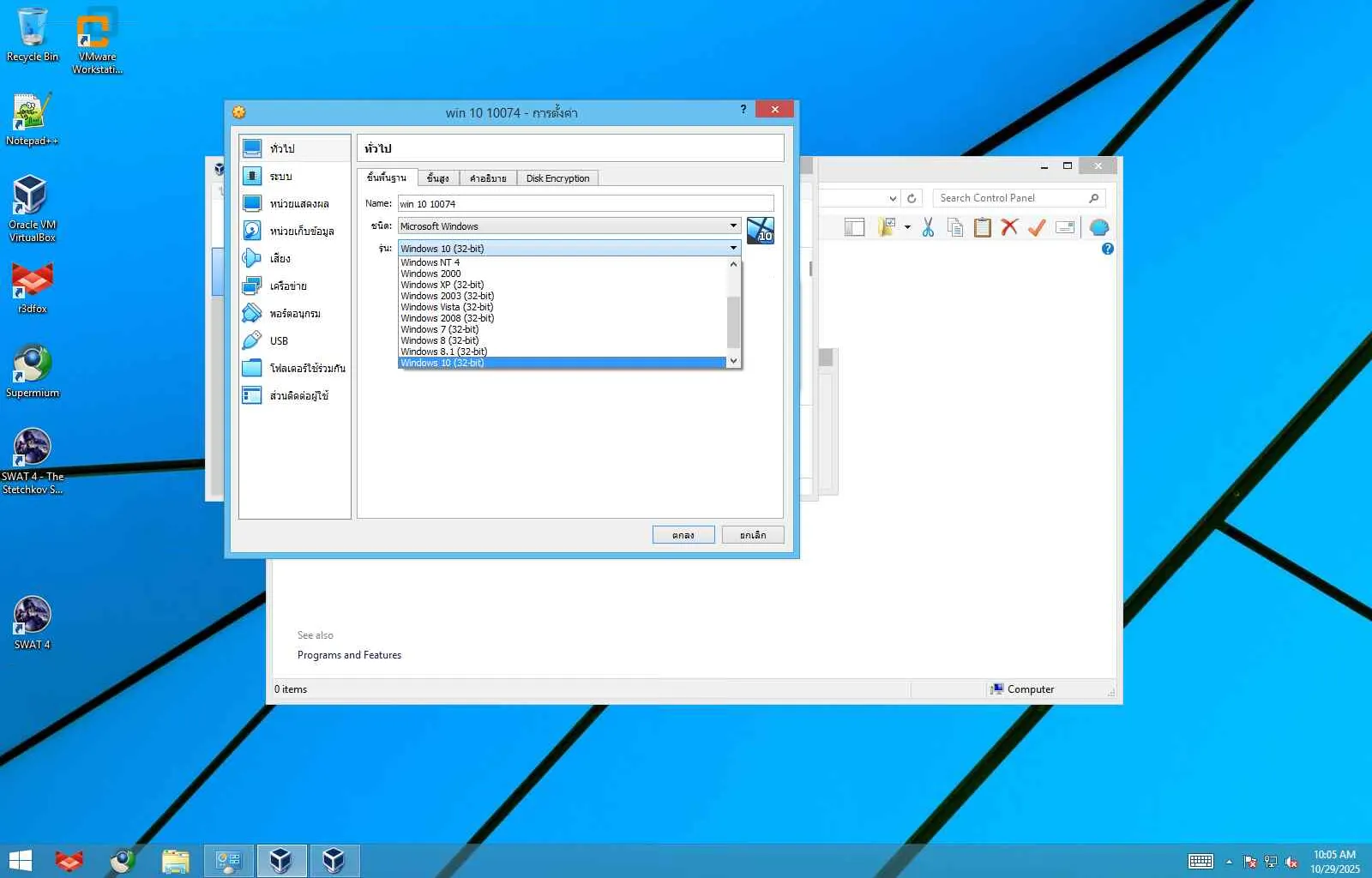Click the red X Delete icon in Control Panel toolbar
The width and height of the screenshot is (1372, 878).
1009,227
